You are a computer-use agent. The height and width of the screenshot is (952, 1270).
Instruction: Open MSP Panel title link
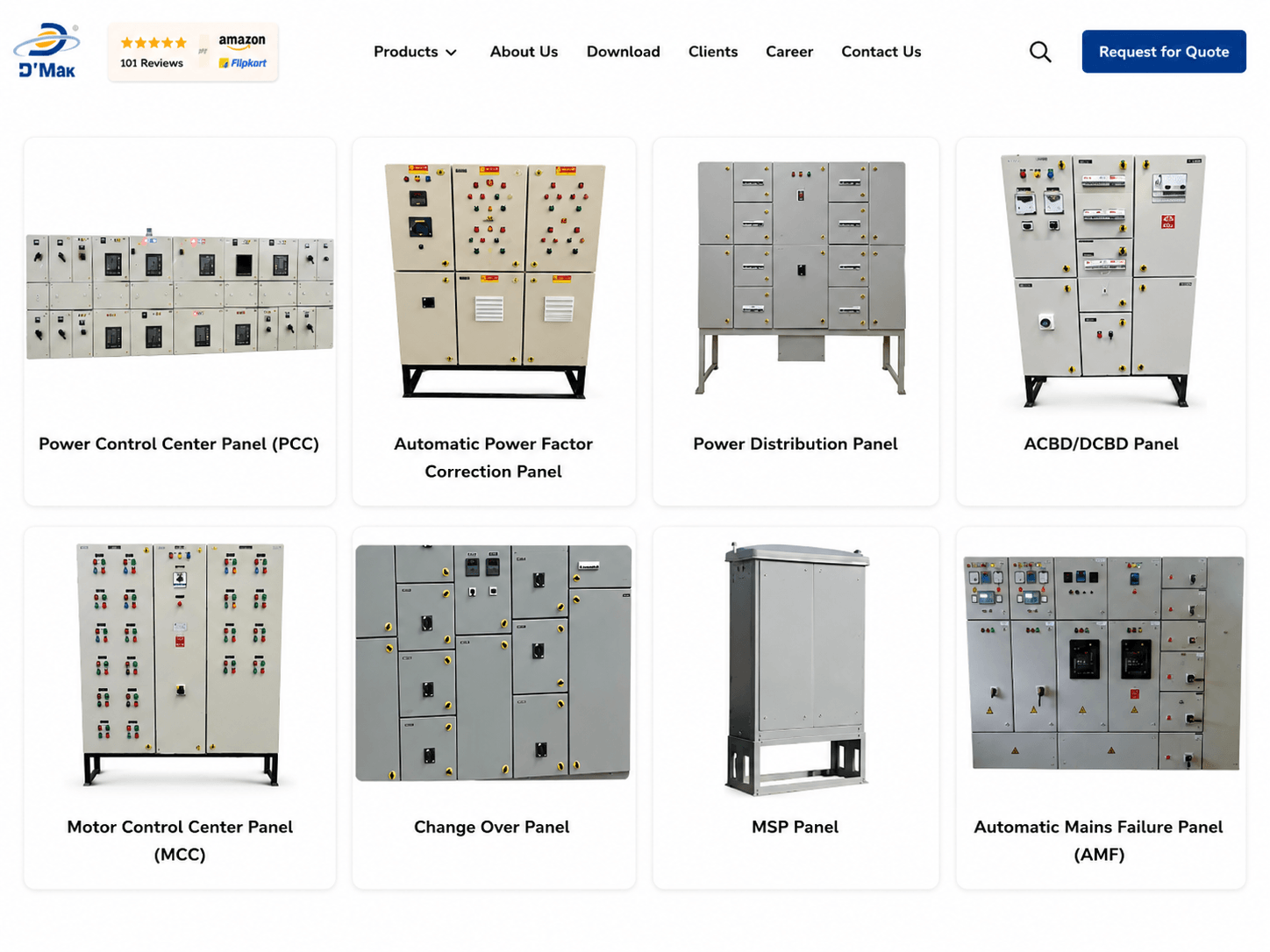click(x=796, y=827)
